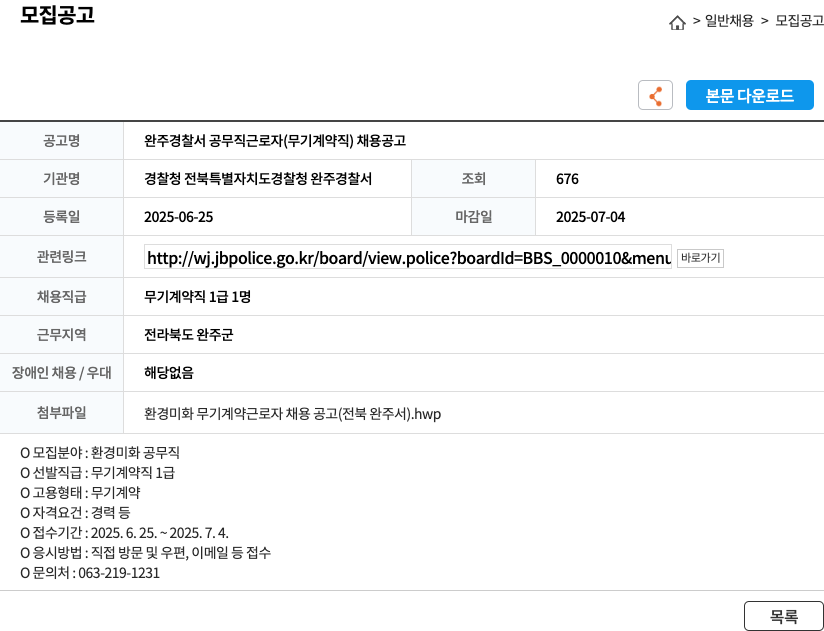
Task: Select 무기계약직 1급 1명 value
Action: [197, 297]
